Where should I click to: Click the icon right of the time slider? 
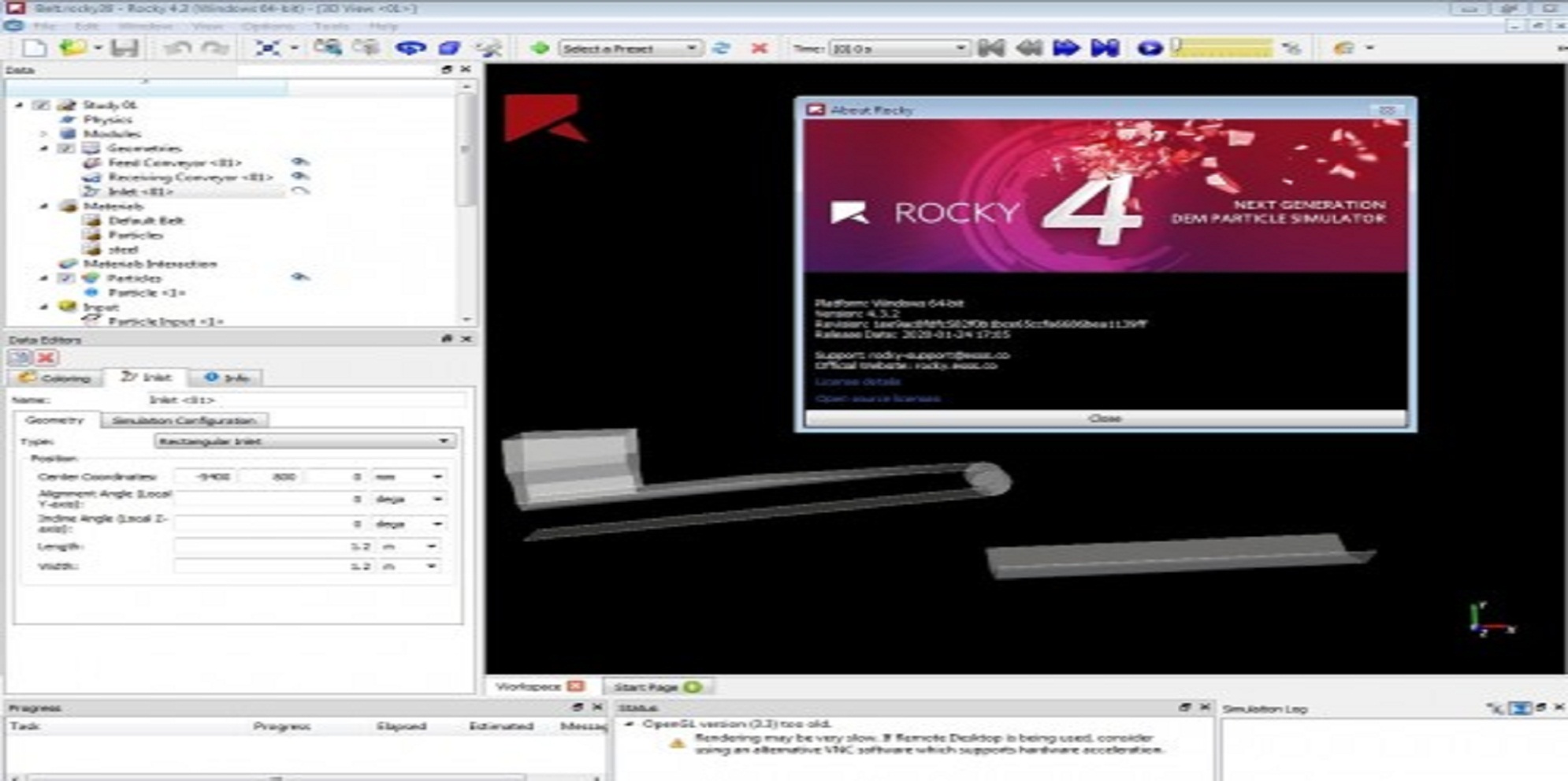[1291, 48]
